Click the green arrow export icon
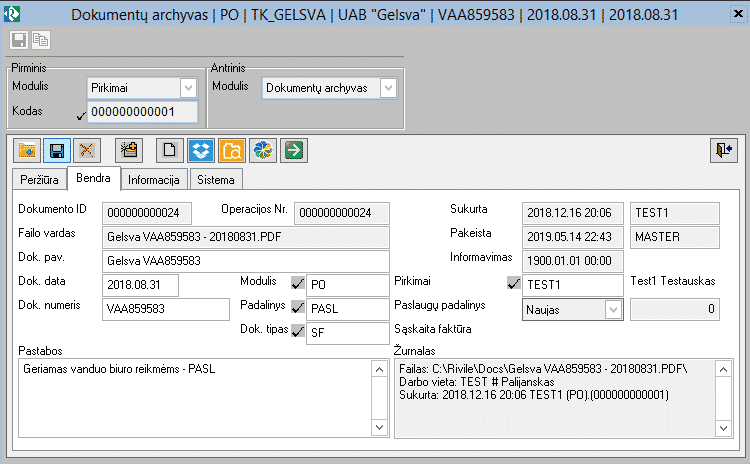750x464 pixels. click(x=293, y=150)
